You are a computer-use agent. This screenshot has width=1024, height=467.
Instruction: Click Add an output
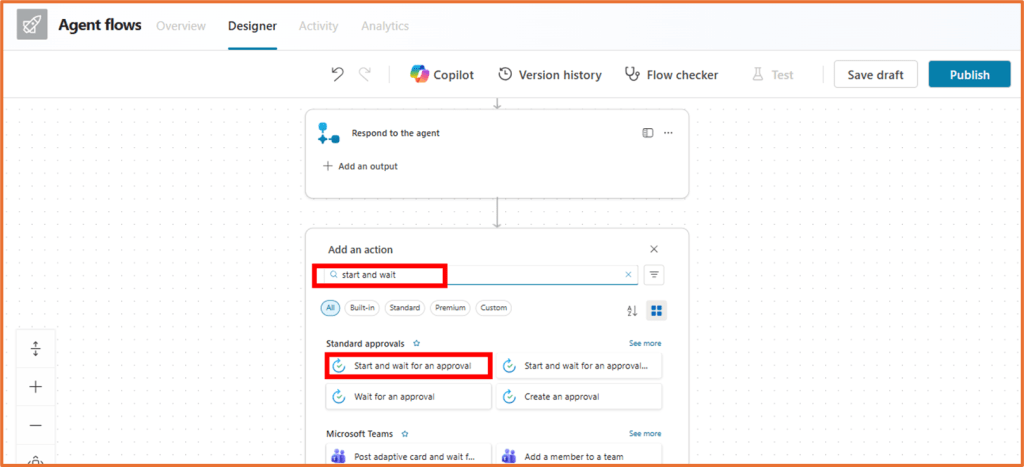tap(360, 166)
